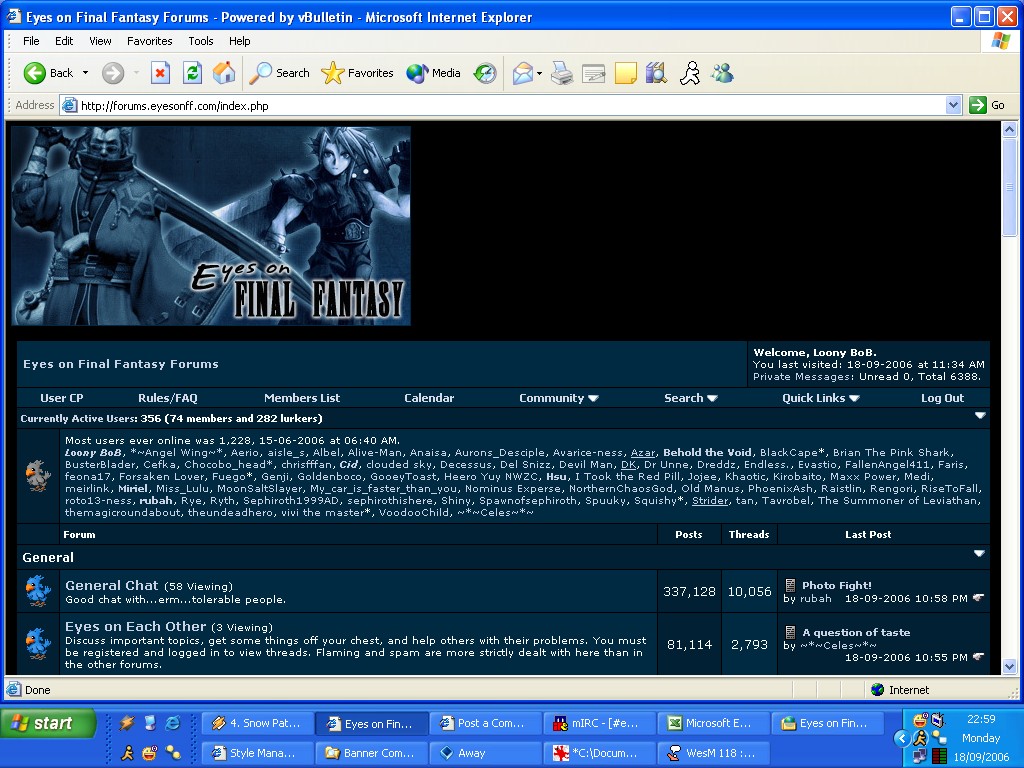Switch to mIRC taskbar window
1024x768 pixels.
599,723
